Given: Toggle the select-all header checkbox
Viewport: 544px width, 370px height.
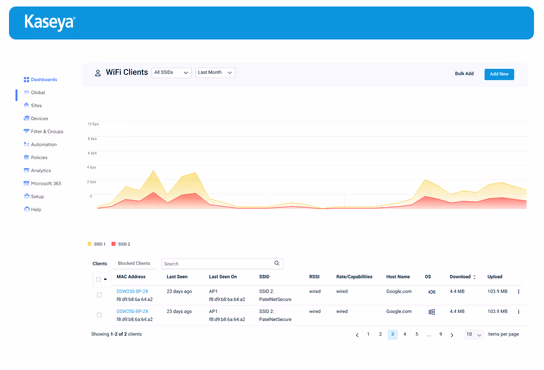Looking at the screenshot, I should [98, 279].
